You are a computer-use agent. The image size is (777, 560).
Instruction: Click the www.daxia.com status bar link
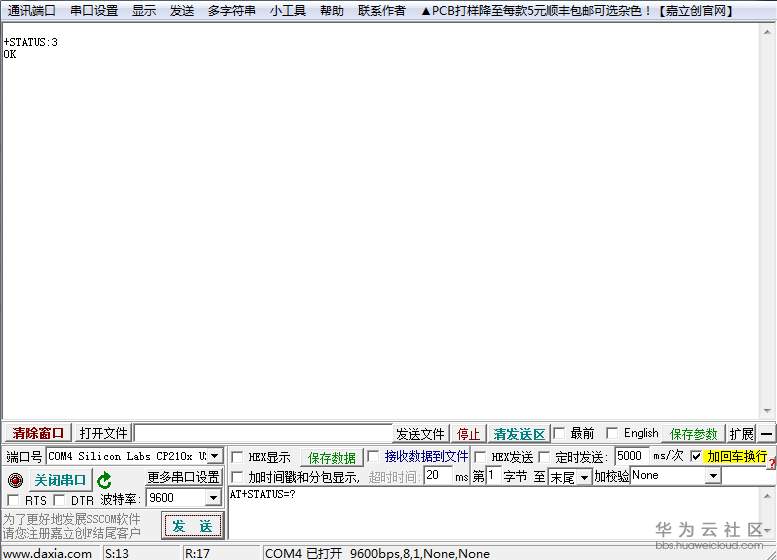tap(48, 554)
